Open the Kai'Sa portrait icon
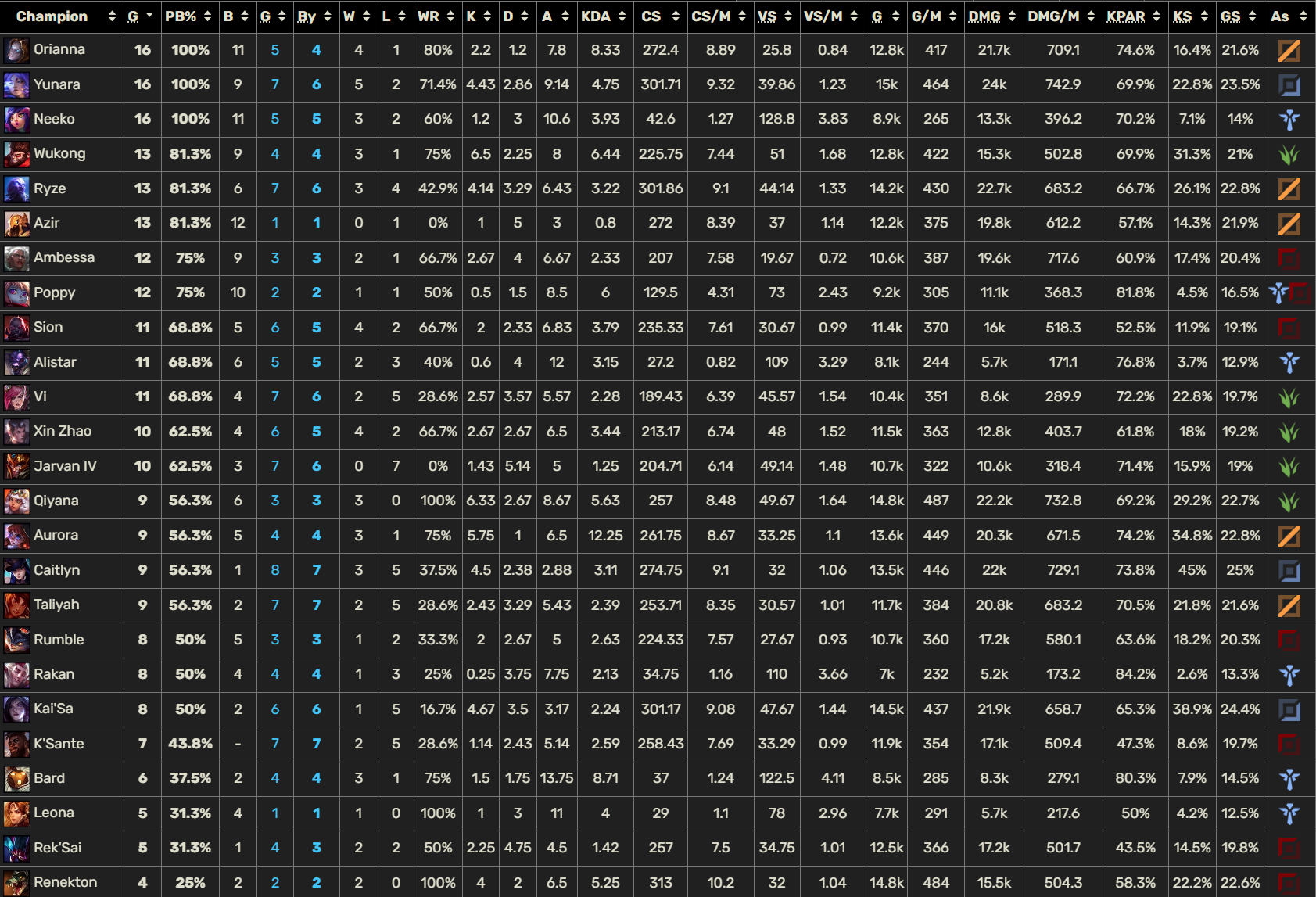This screenshot has width=1316, height=897. 16,709
